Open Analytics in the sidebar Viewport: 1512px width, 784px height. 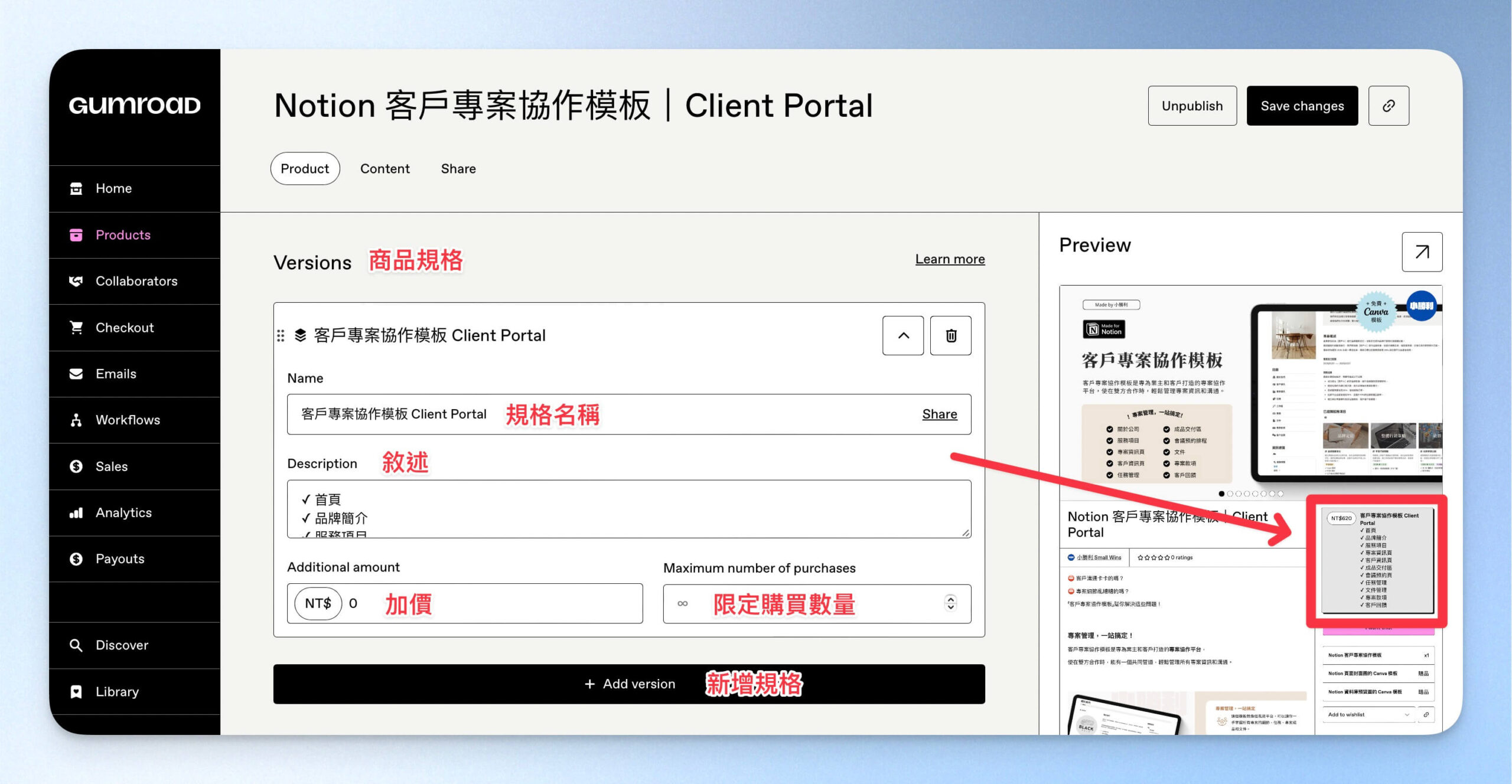pyautogui.click(x=135, y=512)
